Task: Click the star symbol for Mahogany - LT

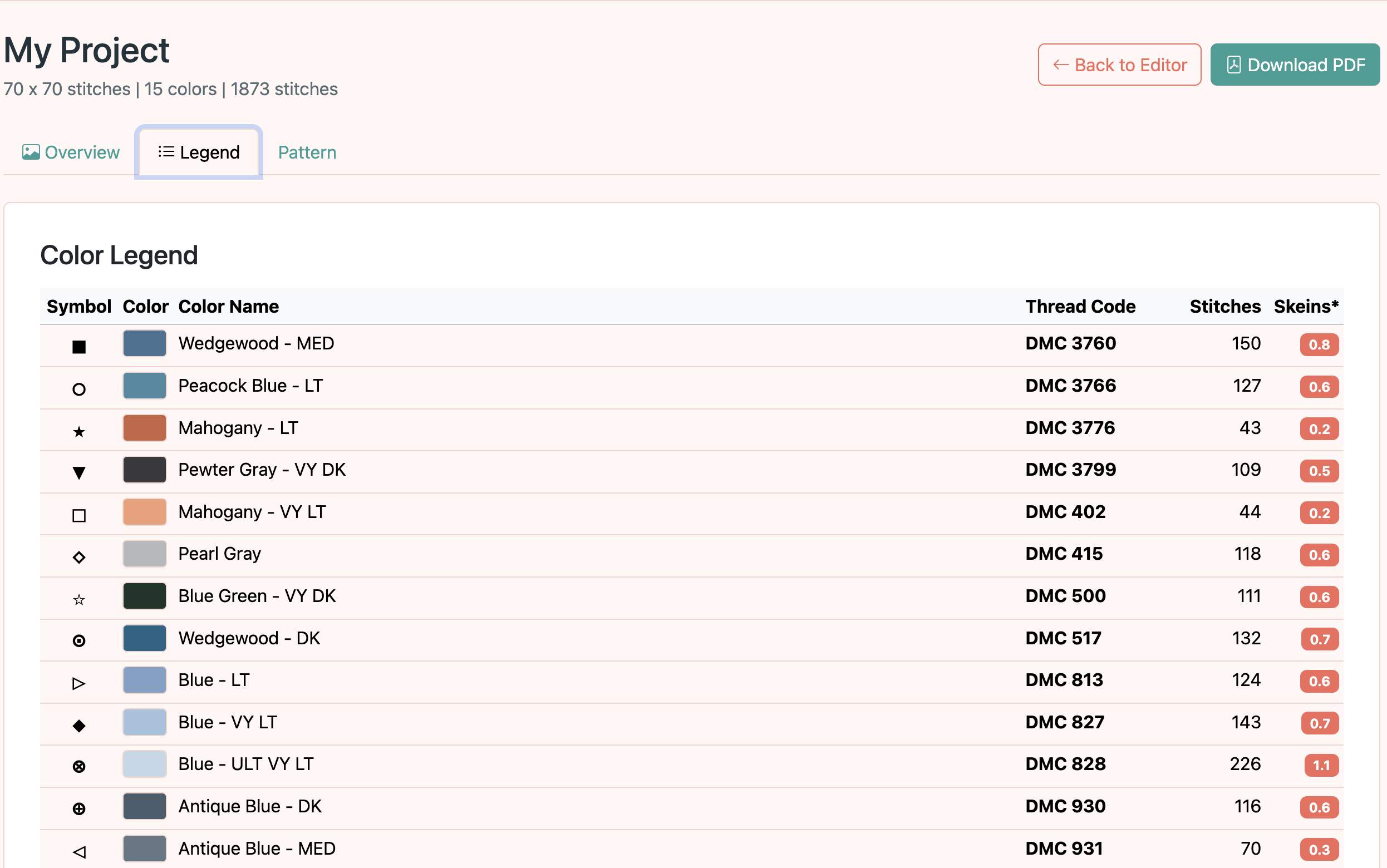Action: (79, 430)
